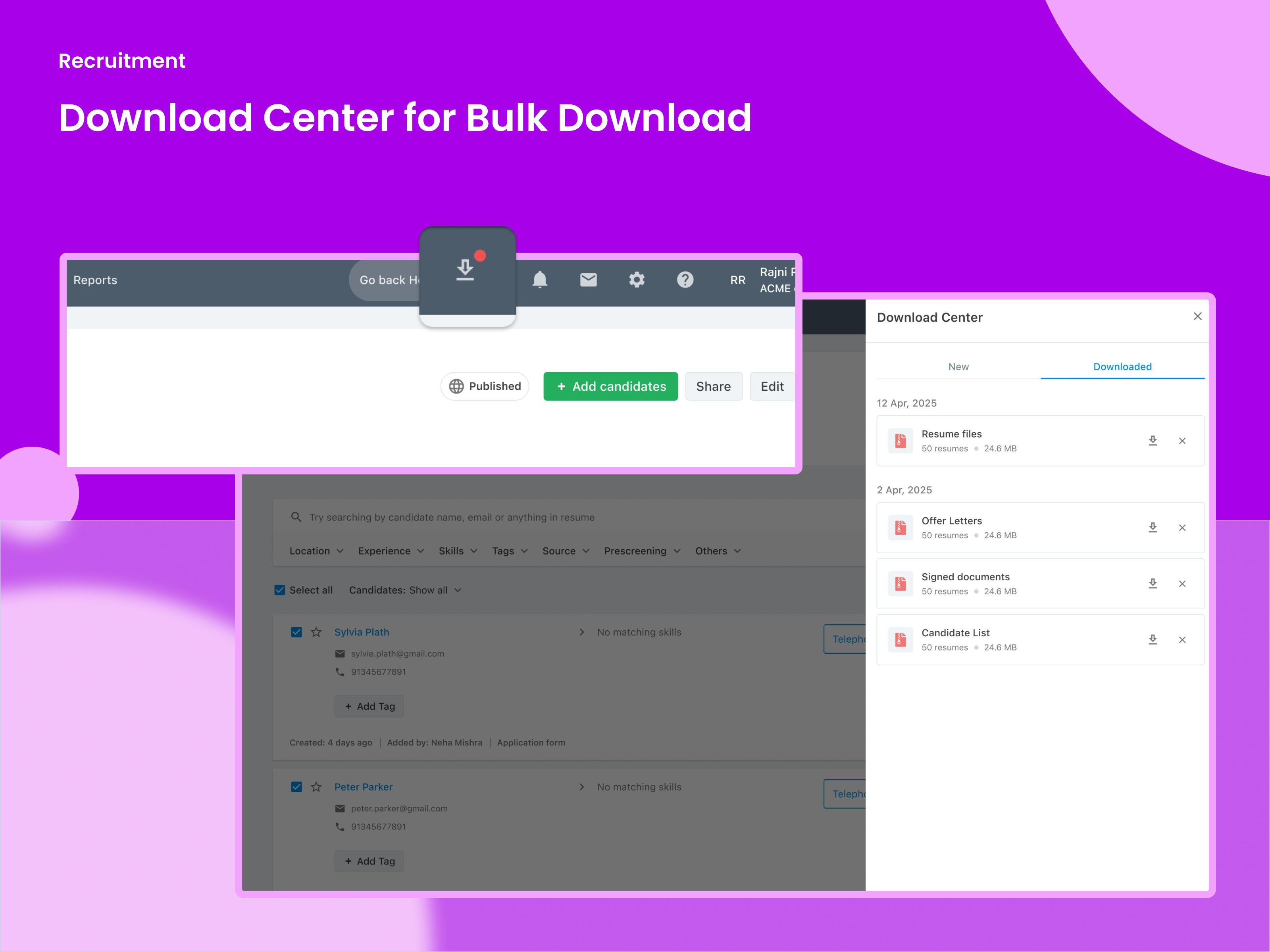
Task: Open Sylvia Plath's candidate profile
Action: click(362, 632)
